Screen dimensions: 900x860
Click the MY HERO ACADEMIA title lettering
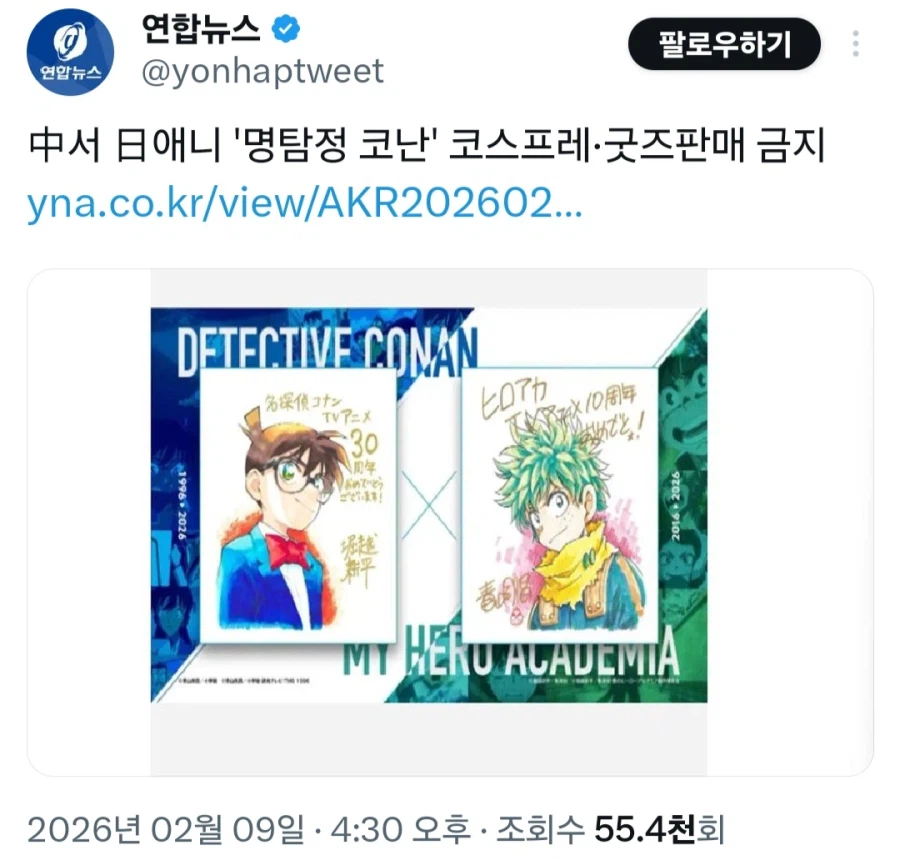[511, 657]
